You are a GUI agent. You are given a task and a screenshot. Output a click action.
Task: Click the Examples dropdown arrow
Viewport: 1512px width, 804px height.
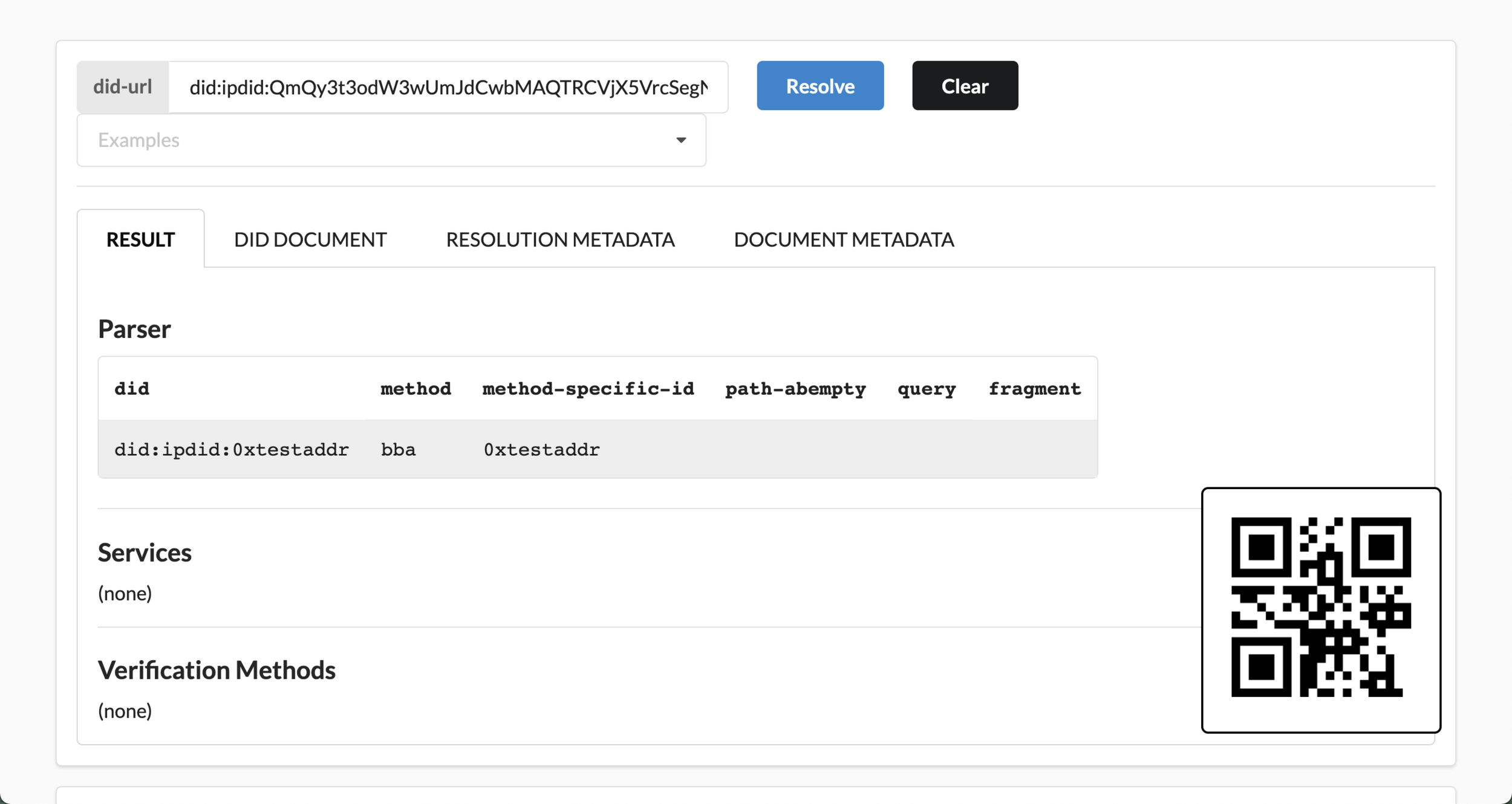coord(681,140)
